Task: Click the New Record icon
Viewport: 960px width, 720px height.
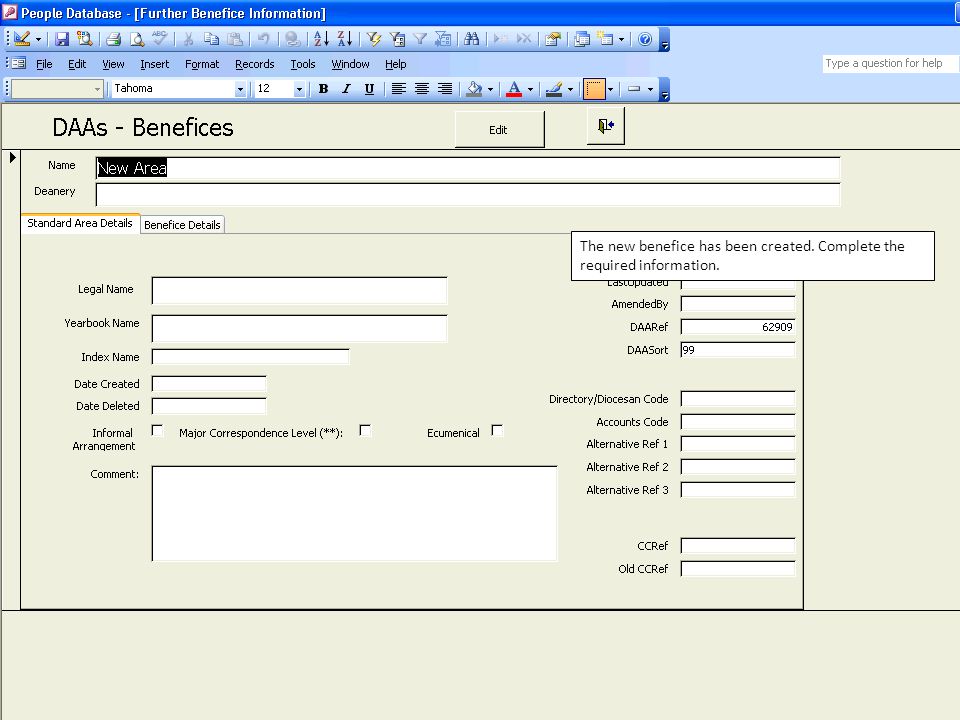Action: pyautogui.click(x=500, y=39)
